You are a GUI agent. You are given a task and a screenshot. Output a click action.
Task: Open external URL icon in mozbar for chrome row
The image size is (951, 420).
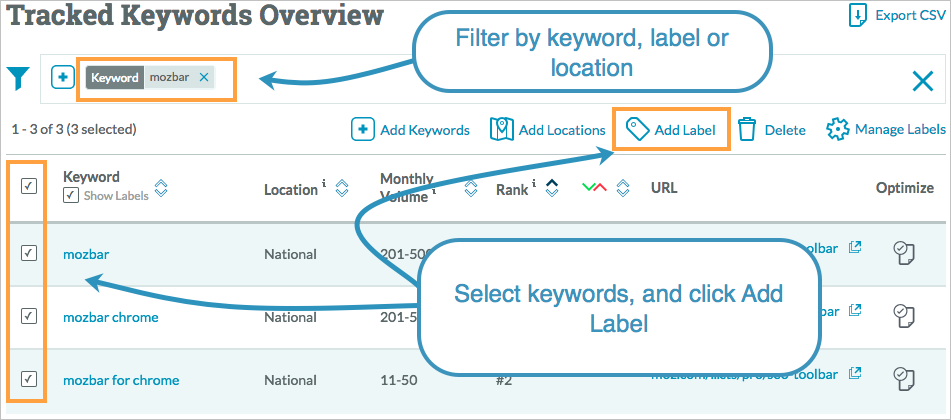pos(855,373)
